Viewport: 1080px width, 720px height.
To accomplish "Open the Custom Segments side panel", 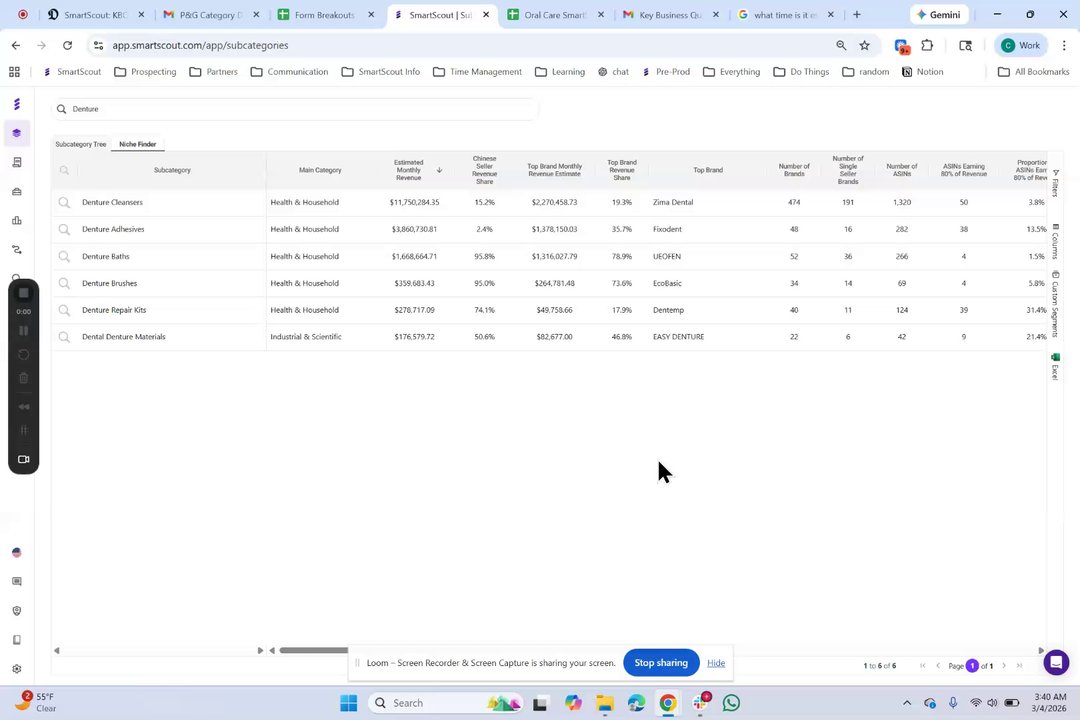I will [1055, 304].
